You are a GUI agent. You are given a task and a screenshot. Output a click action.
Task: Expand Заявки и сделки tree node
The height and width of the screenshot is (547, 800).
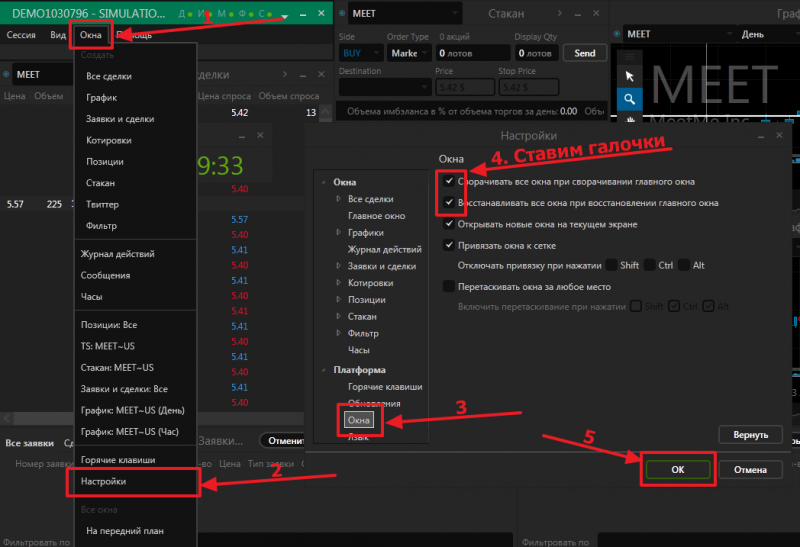338,266
